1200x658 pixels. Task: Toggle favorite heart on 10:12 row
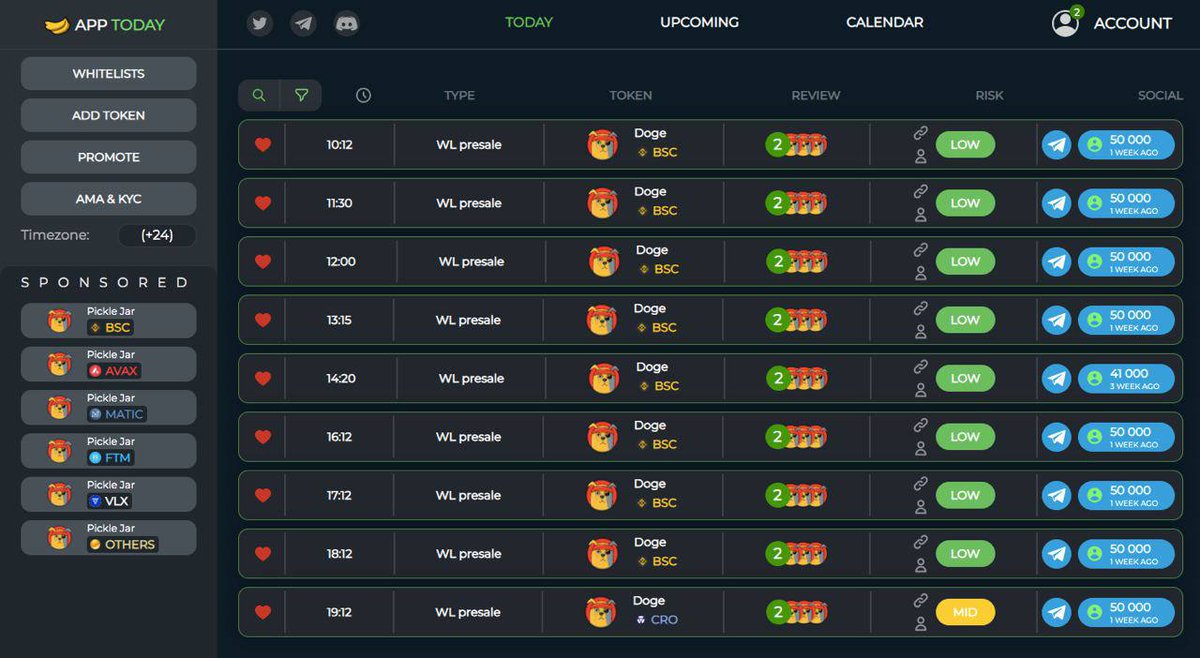click(x=263, y=145)
